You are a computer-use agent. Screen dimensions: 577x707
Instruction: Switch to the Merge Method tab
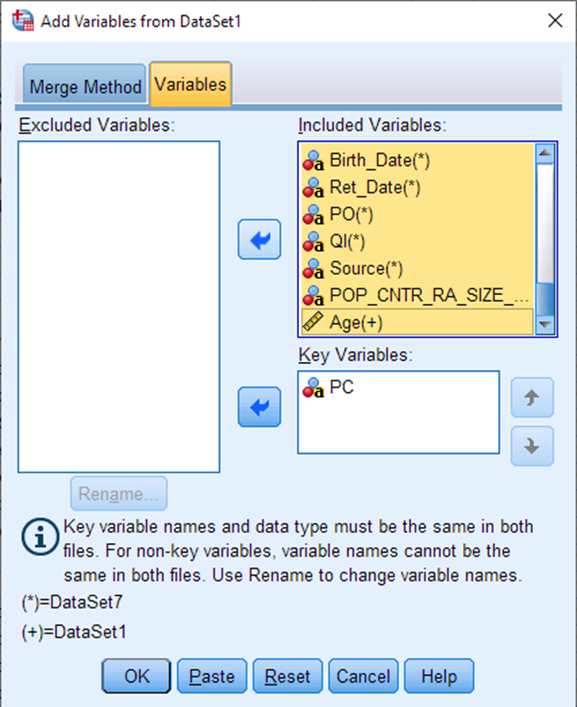tap(85, 84)
